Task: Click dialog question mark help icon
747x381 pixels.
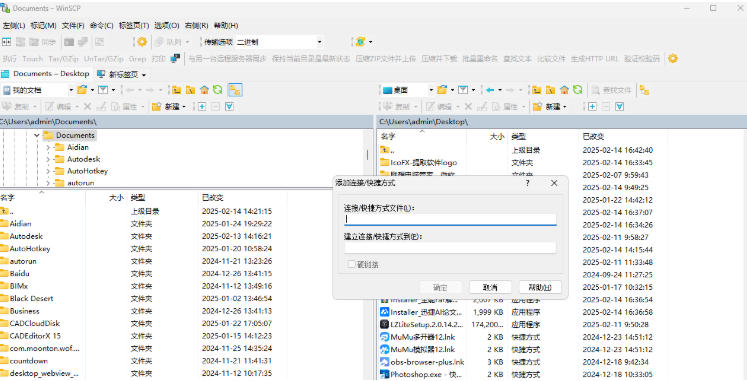Action: pos(527,183)
